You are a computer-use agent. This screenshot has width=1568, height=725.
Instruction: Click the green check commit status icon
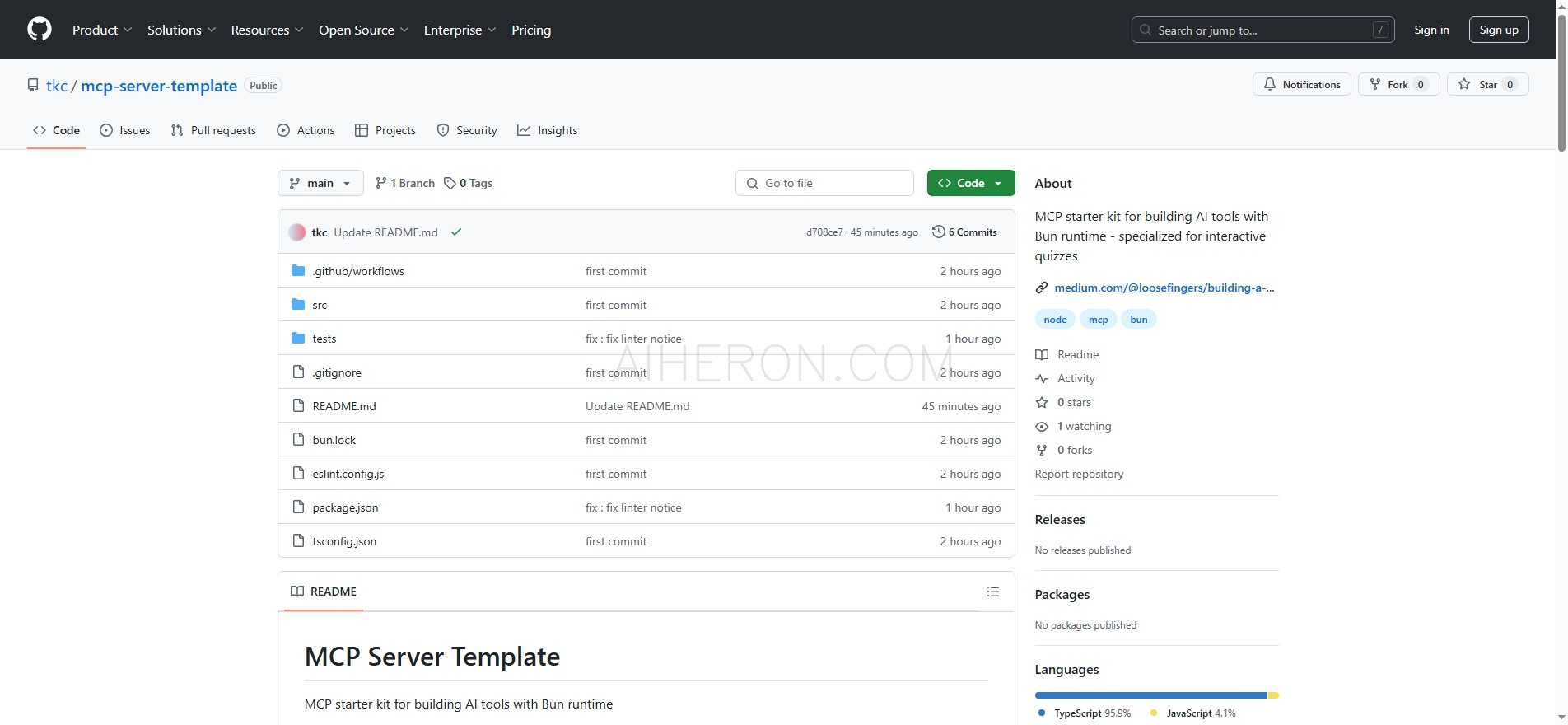click(x=456, y=232)
